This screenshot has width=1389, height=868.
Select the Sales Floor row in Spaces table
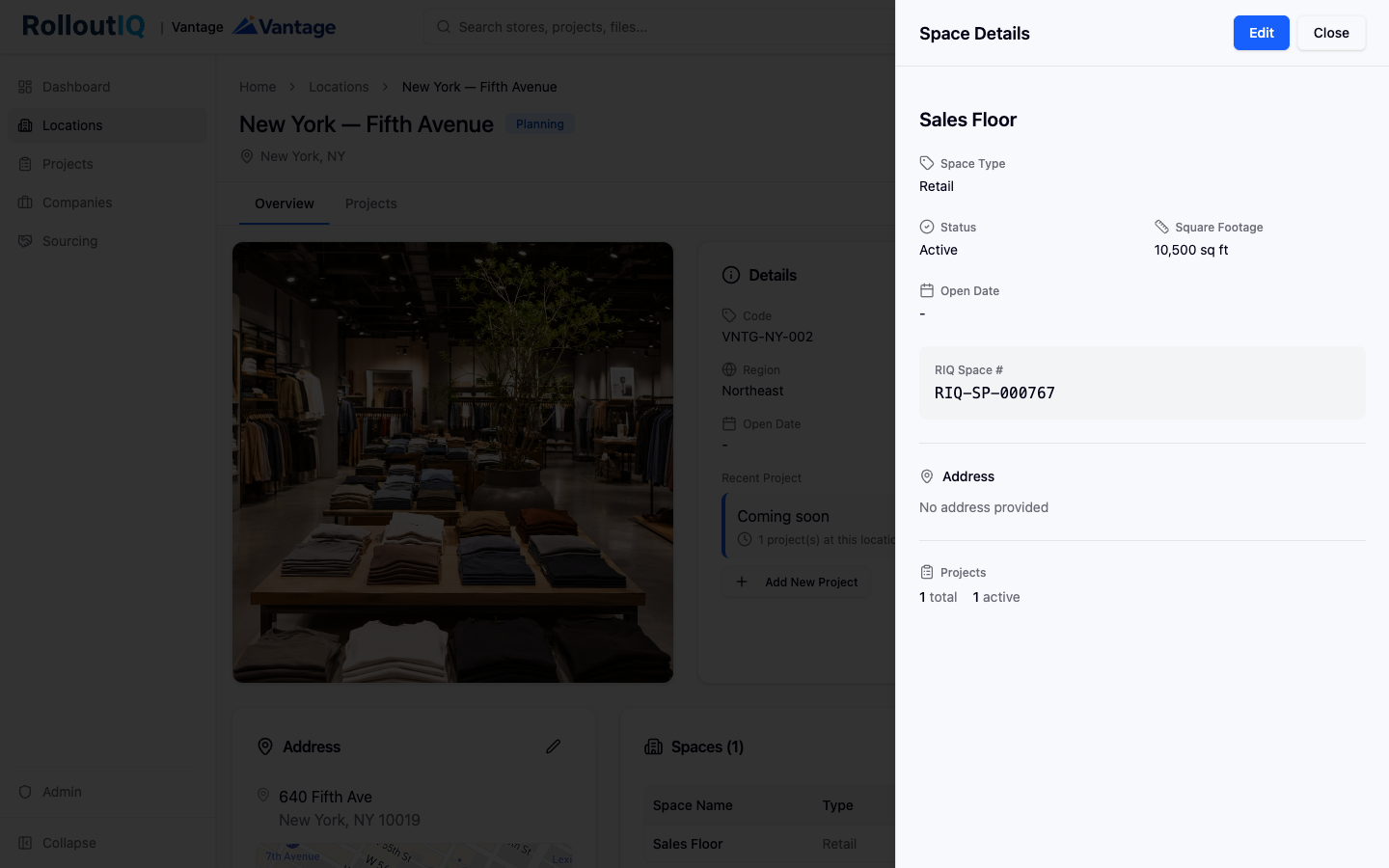click(x=770, y=844)
